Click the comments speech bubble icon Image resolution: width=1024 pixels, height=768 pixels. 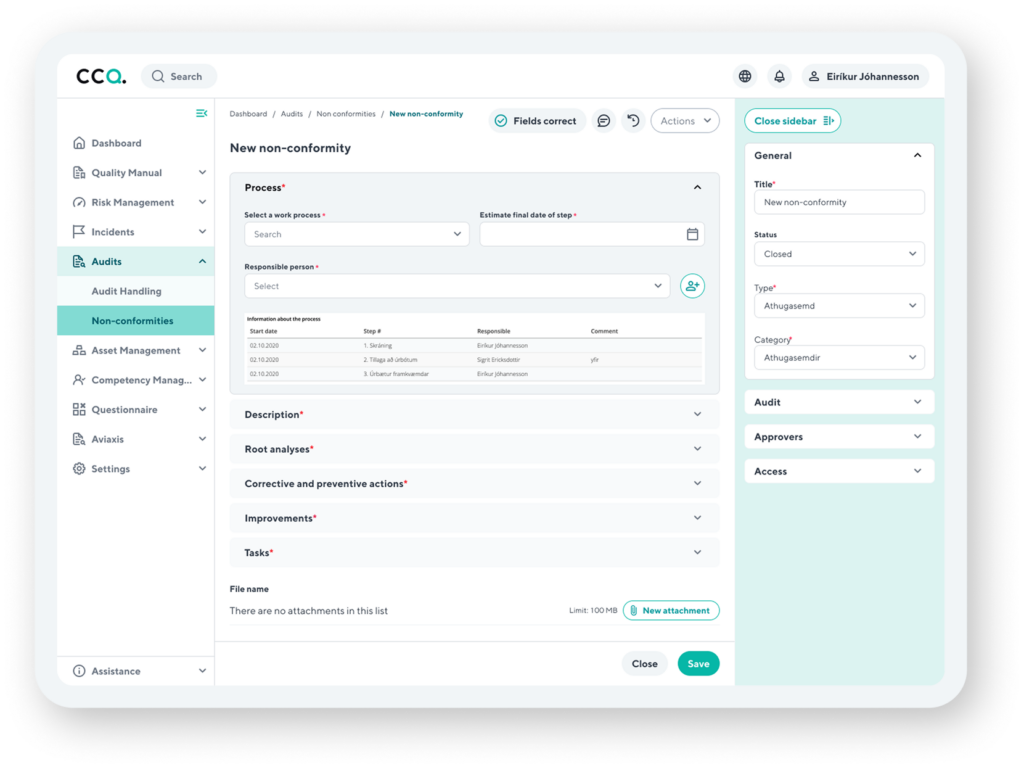click(603, 121)
